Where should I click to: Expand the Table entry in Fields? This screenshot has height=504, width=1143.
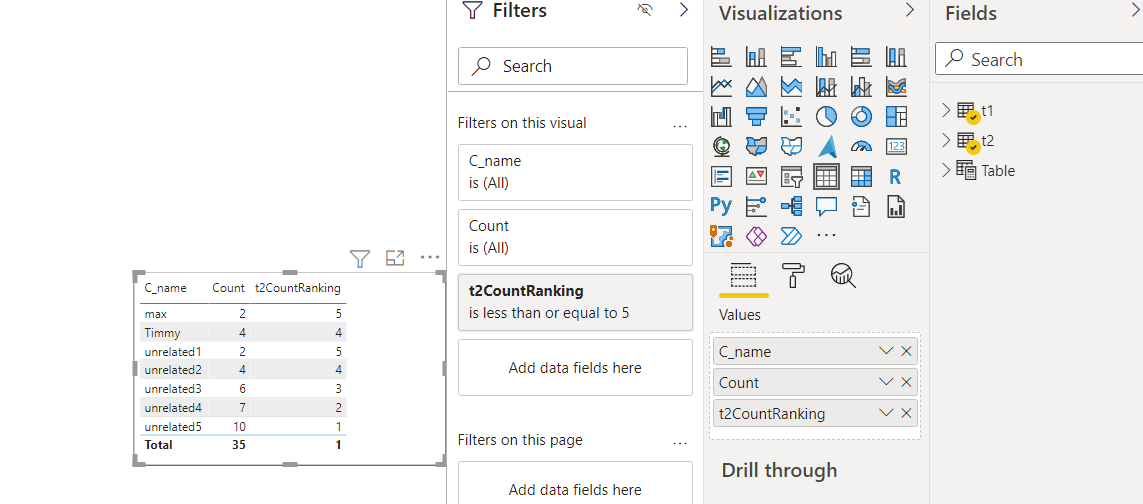(x=946, y=170)
